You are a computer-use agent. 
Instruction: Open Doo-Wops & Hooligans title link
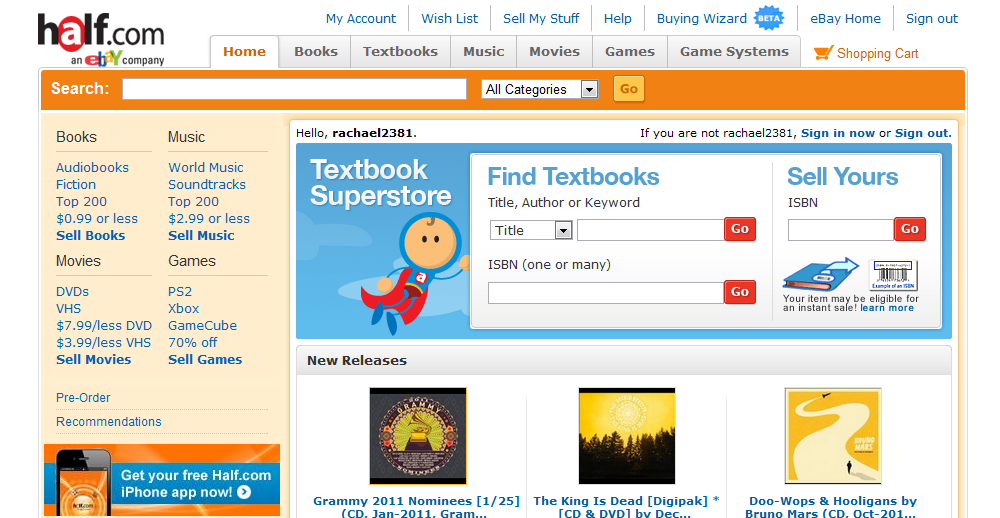click(832, 508)
